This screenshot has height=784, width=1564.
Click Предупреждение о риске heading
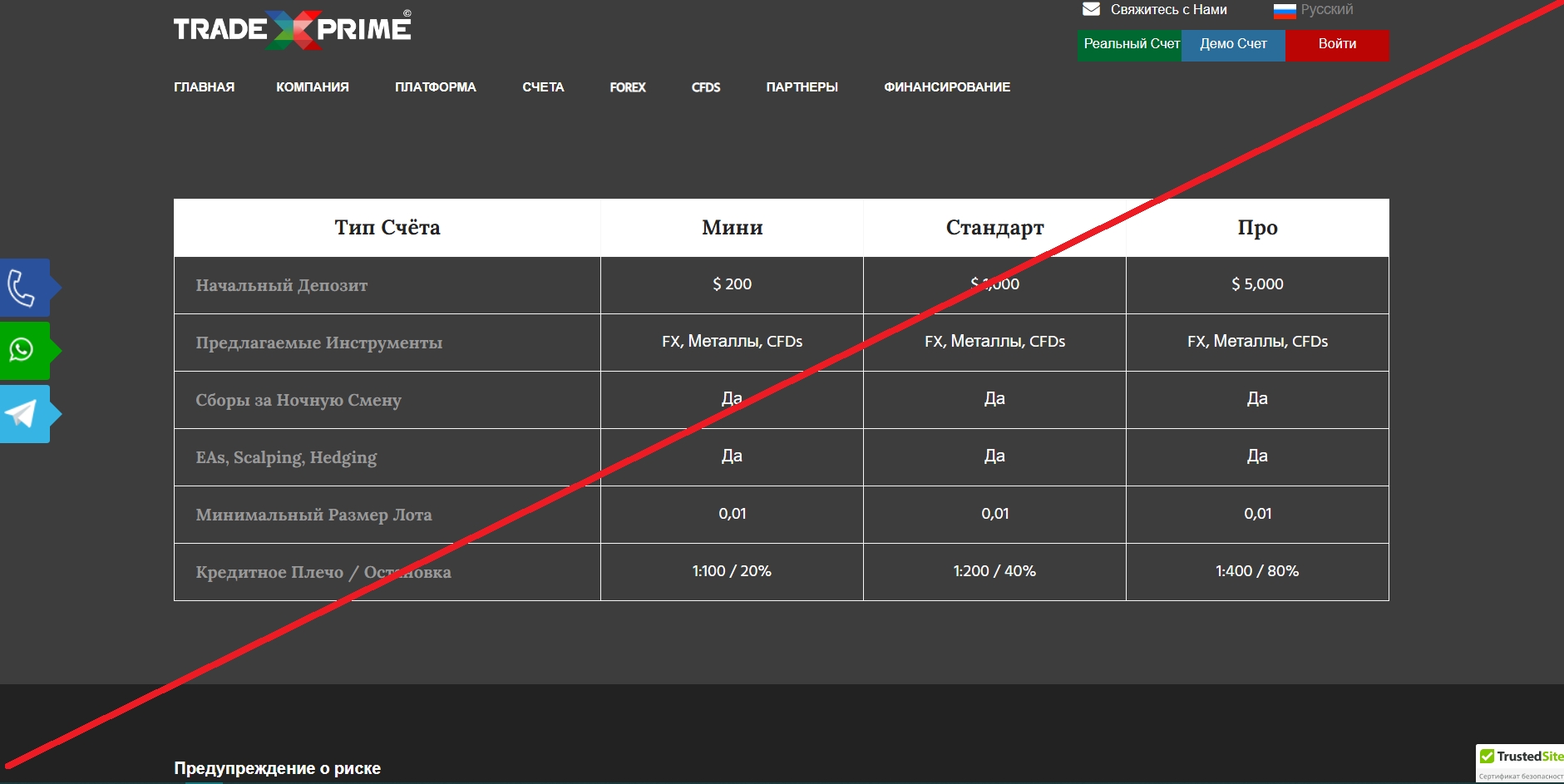[x=277, y=768]
